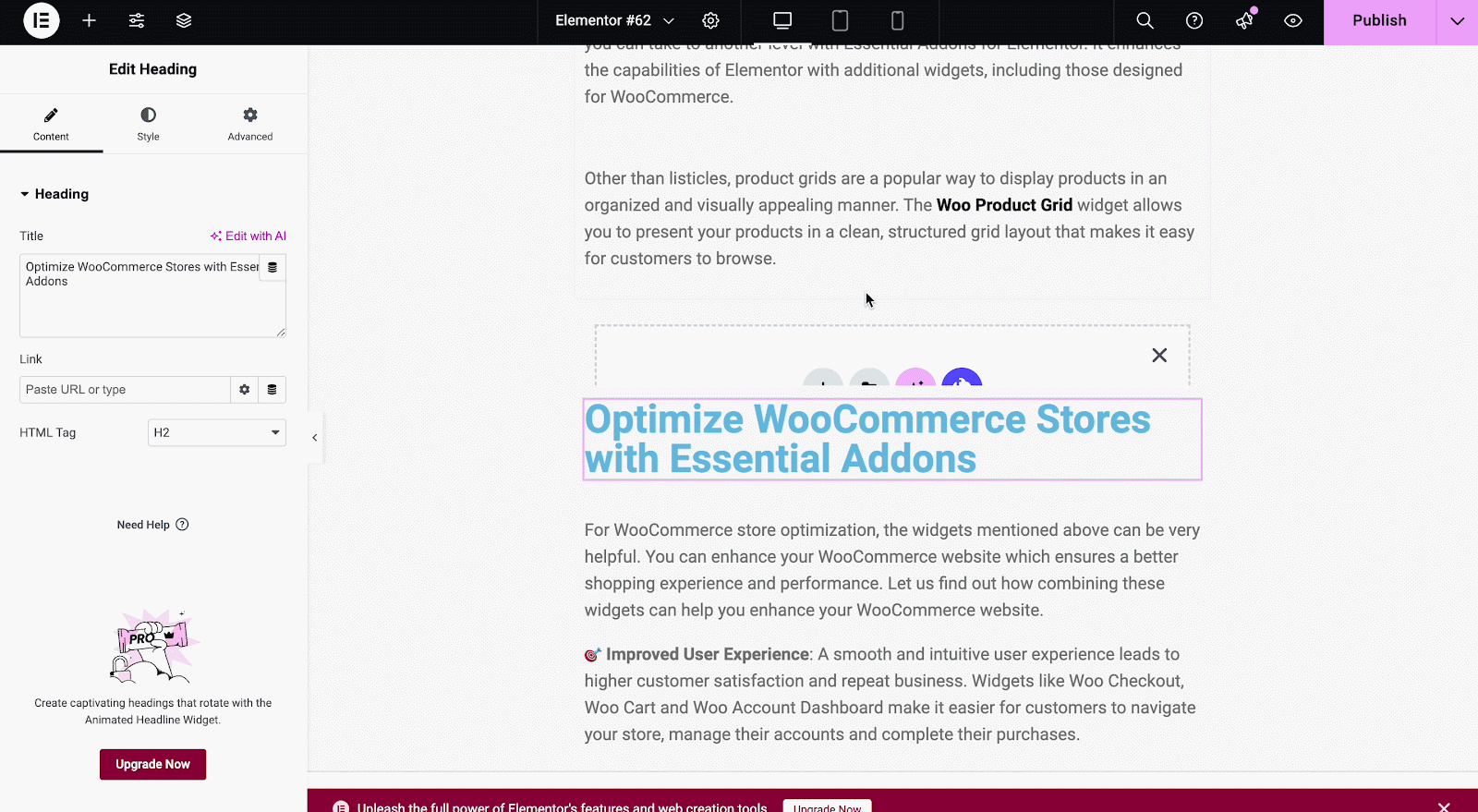This screenshot has height=812, width=1478.
Task: Open Site Settings sliders icon
Action: point(137,20)
